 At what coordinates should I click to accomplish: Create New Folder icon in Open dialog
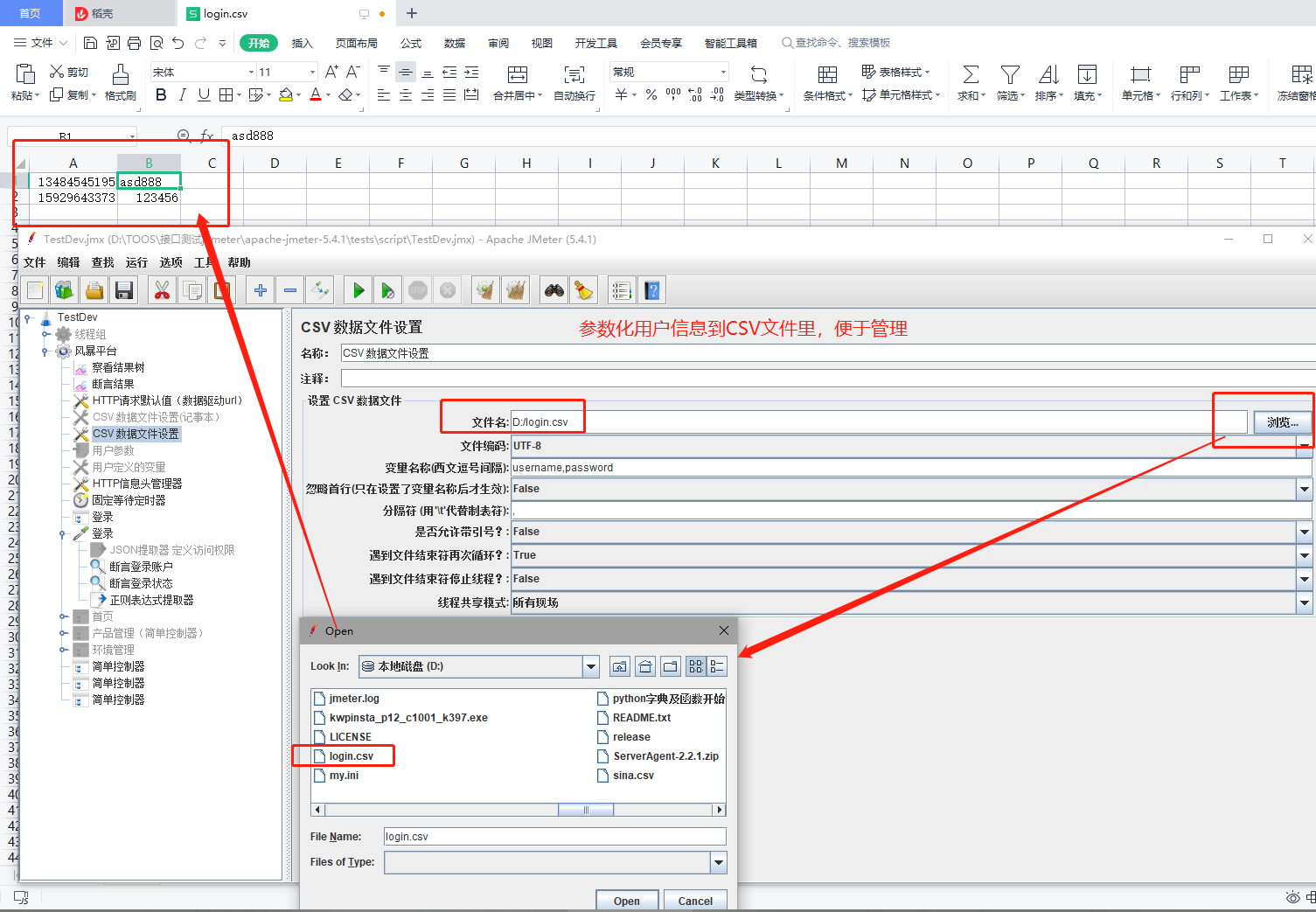671,666
